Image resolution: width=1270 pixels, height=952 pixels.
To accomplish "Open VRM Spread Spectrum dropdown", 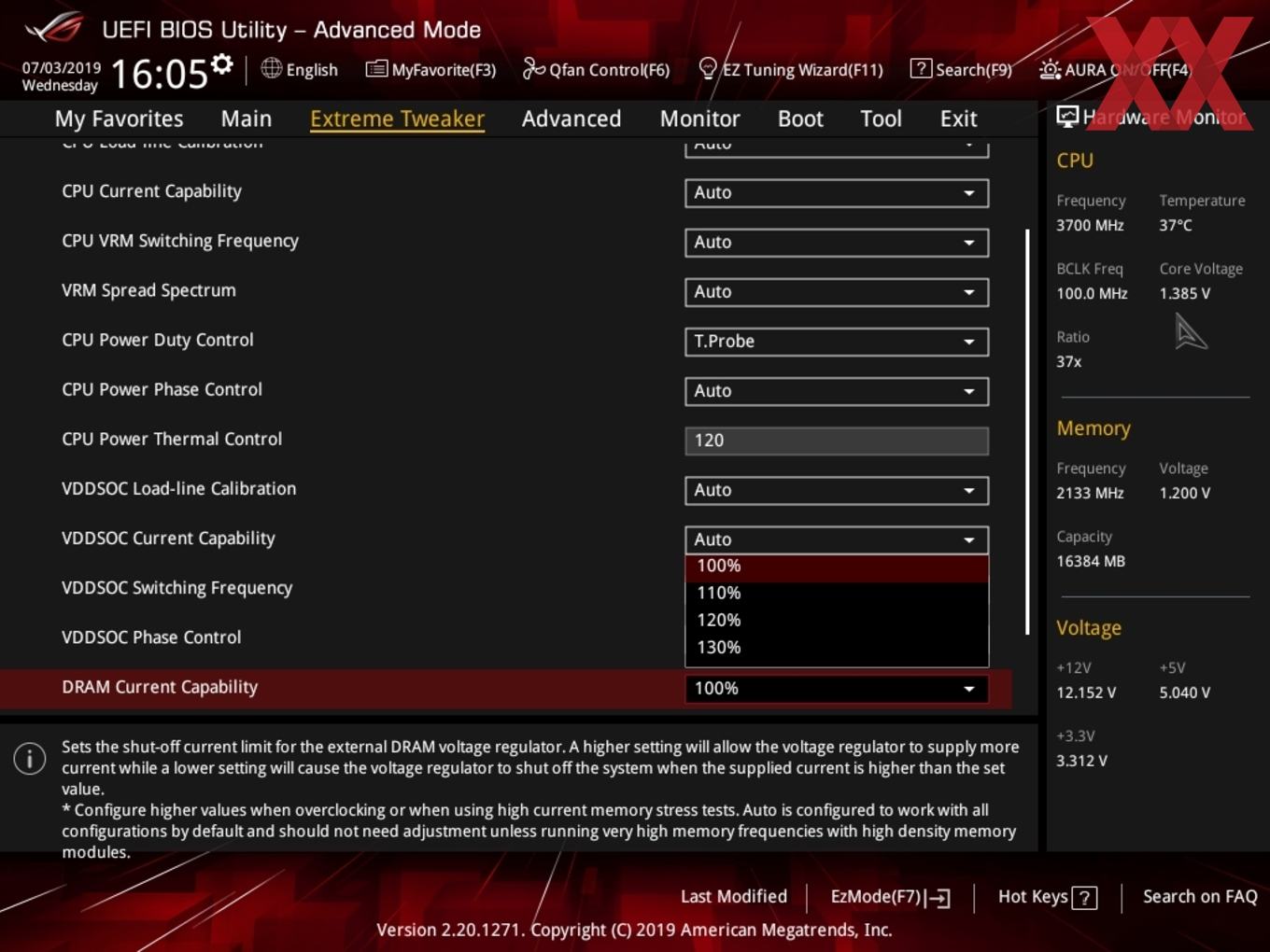I will (x=837, y=291).
